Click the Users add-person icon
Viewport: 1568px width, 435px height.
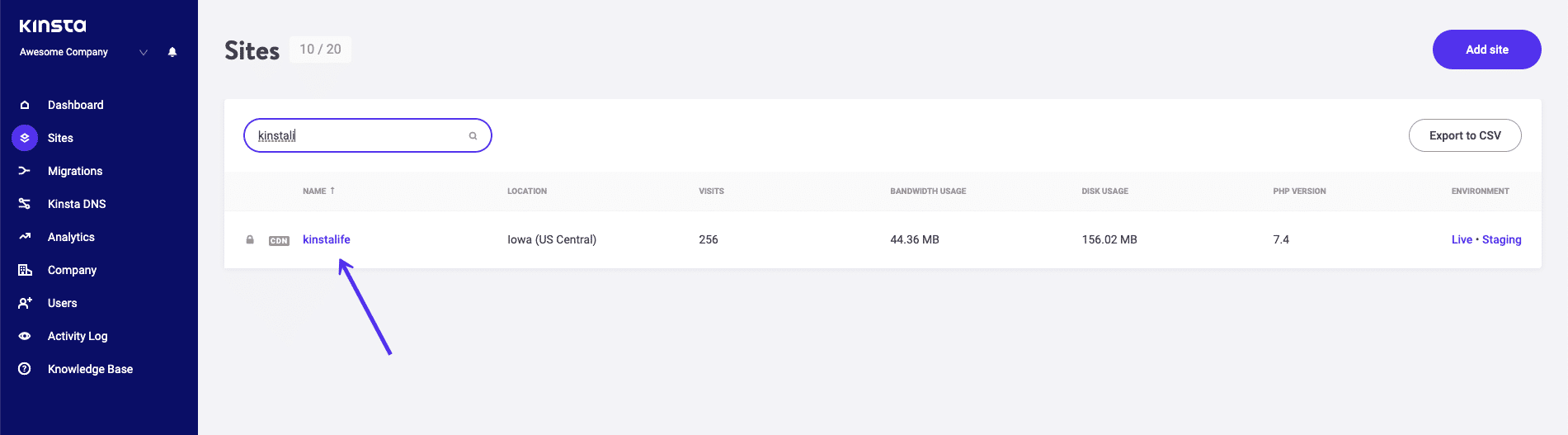(x=25, y=303)
